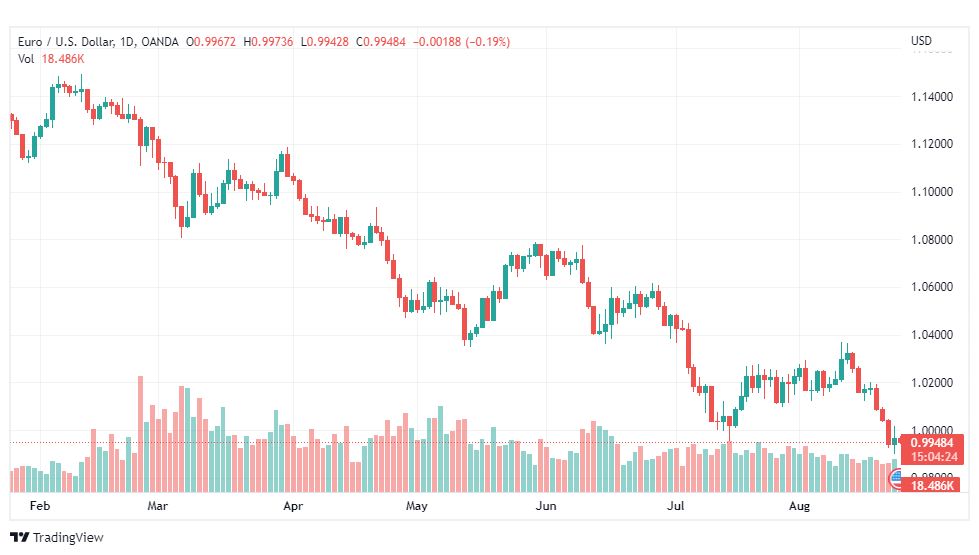Click the Aug label on time axis
Screen dimensions: 979x555
[x=799, y=506]
